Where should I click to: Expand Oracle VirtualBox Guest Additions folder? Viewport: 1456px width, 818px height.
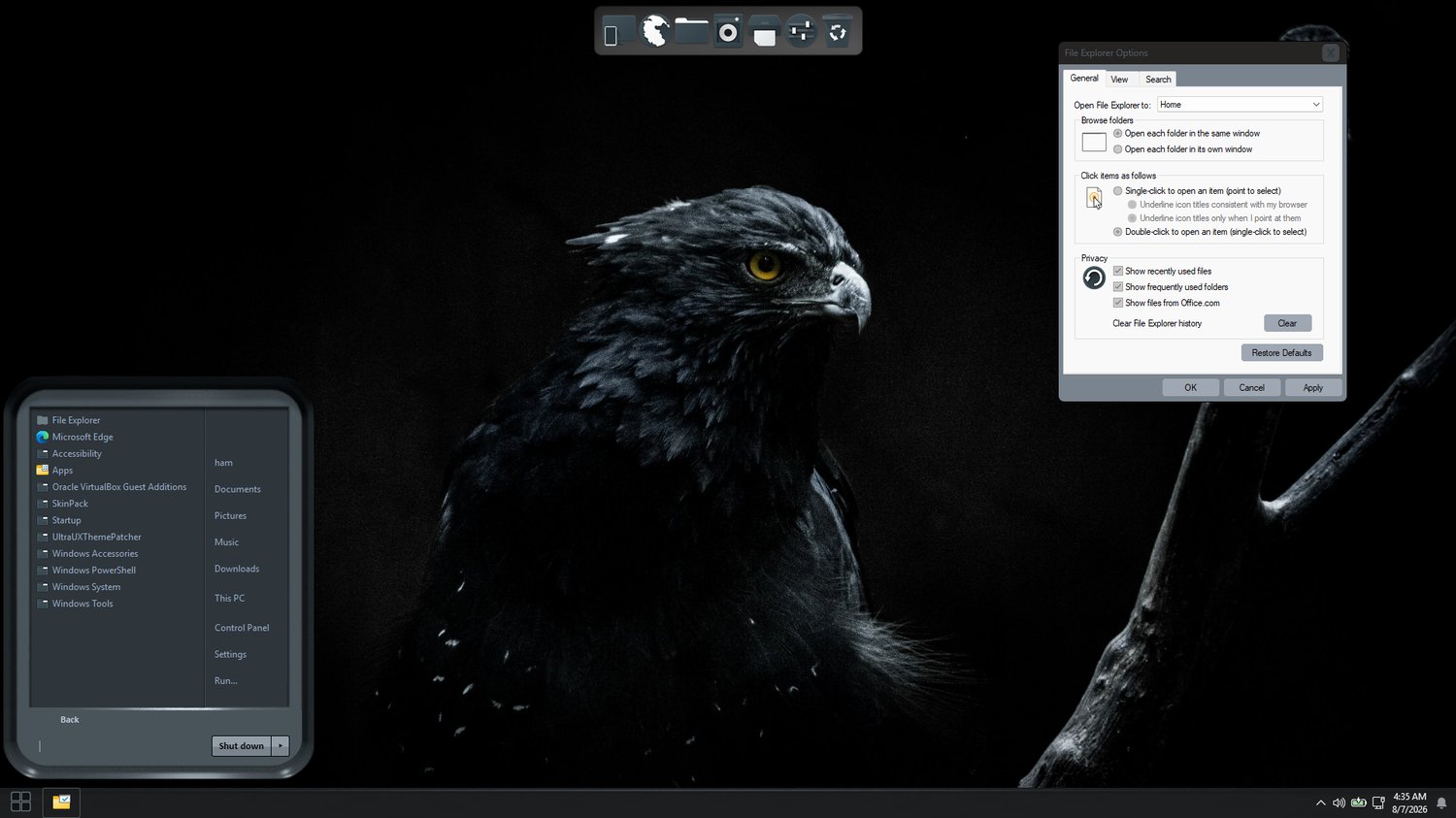tap(112, 487)
